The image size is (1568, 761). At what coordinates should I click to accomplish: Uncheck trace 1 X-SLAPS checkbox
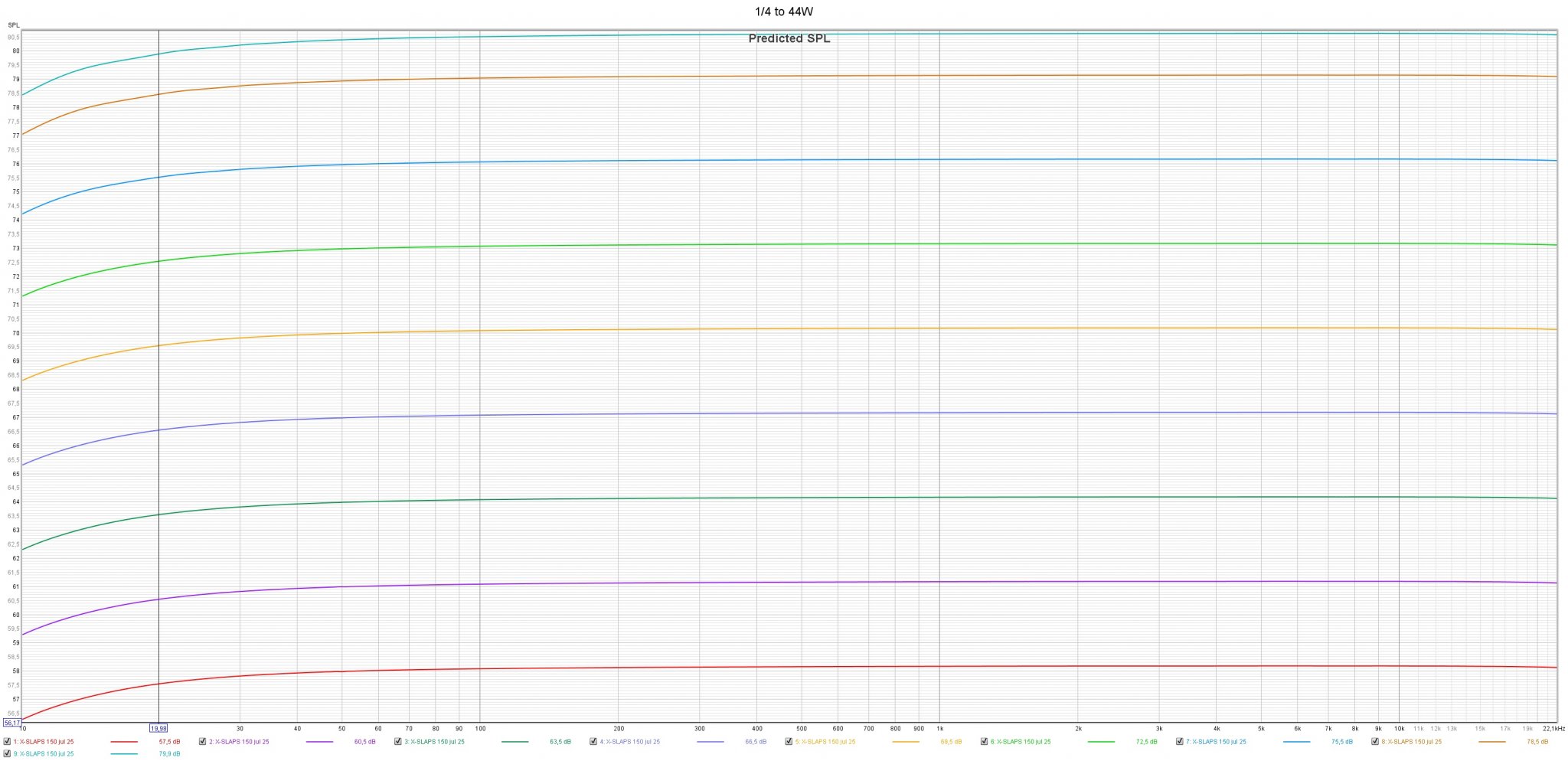[8, 741]
